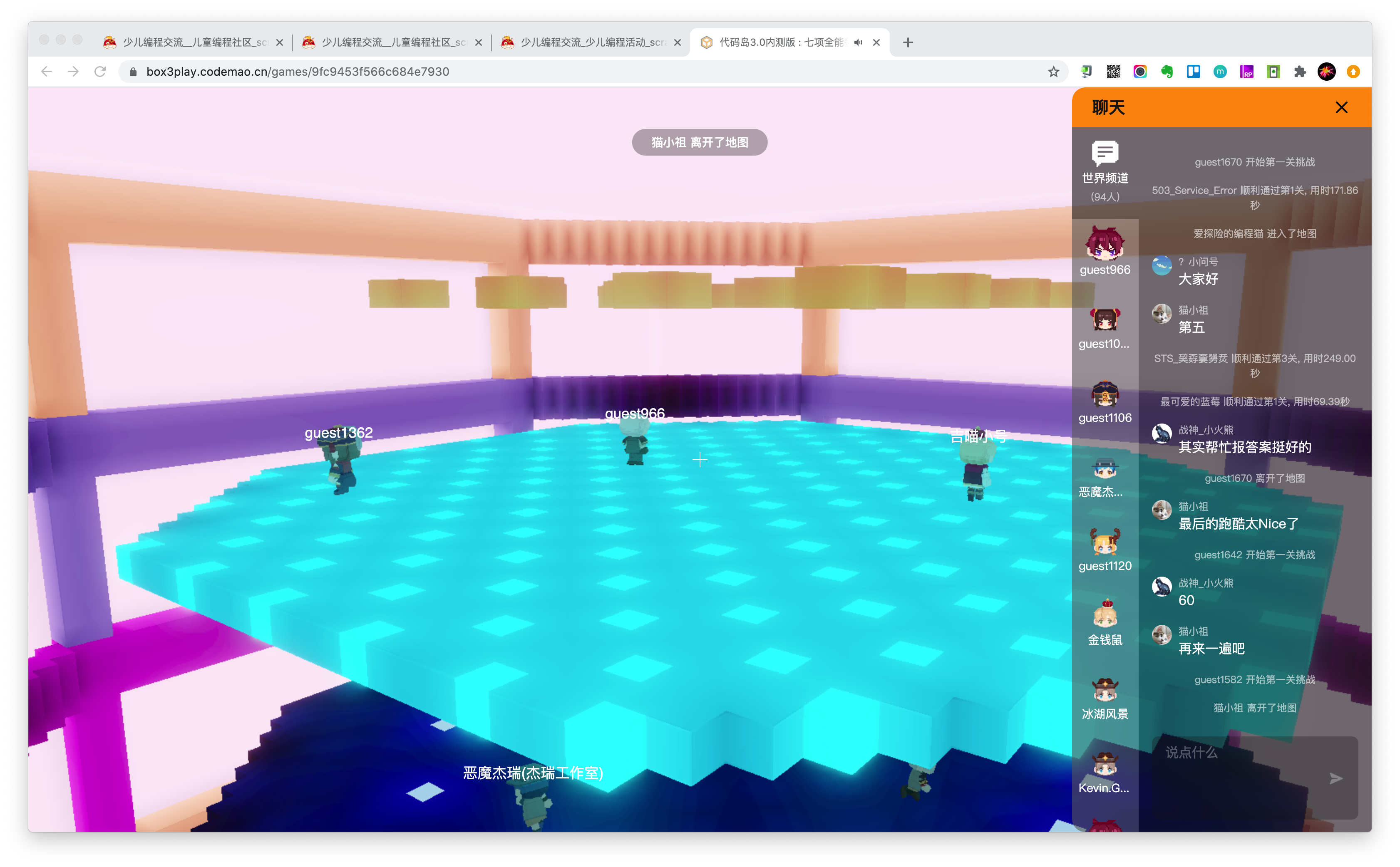This screenshot has height=867, width=1400.
Task: View site security lock info
Action: pos(133,72)
